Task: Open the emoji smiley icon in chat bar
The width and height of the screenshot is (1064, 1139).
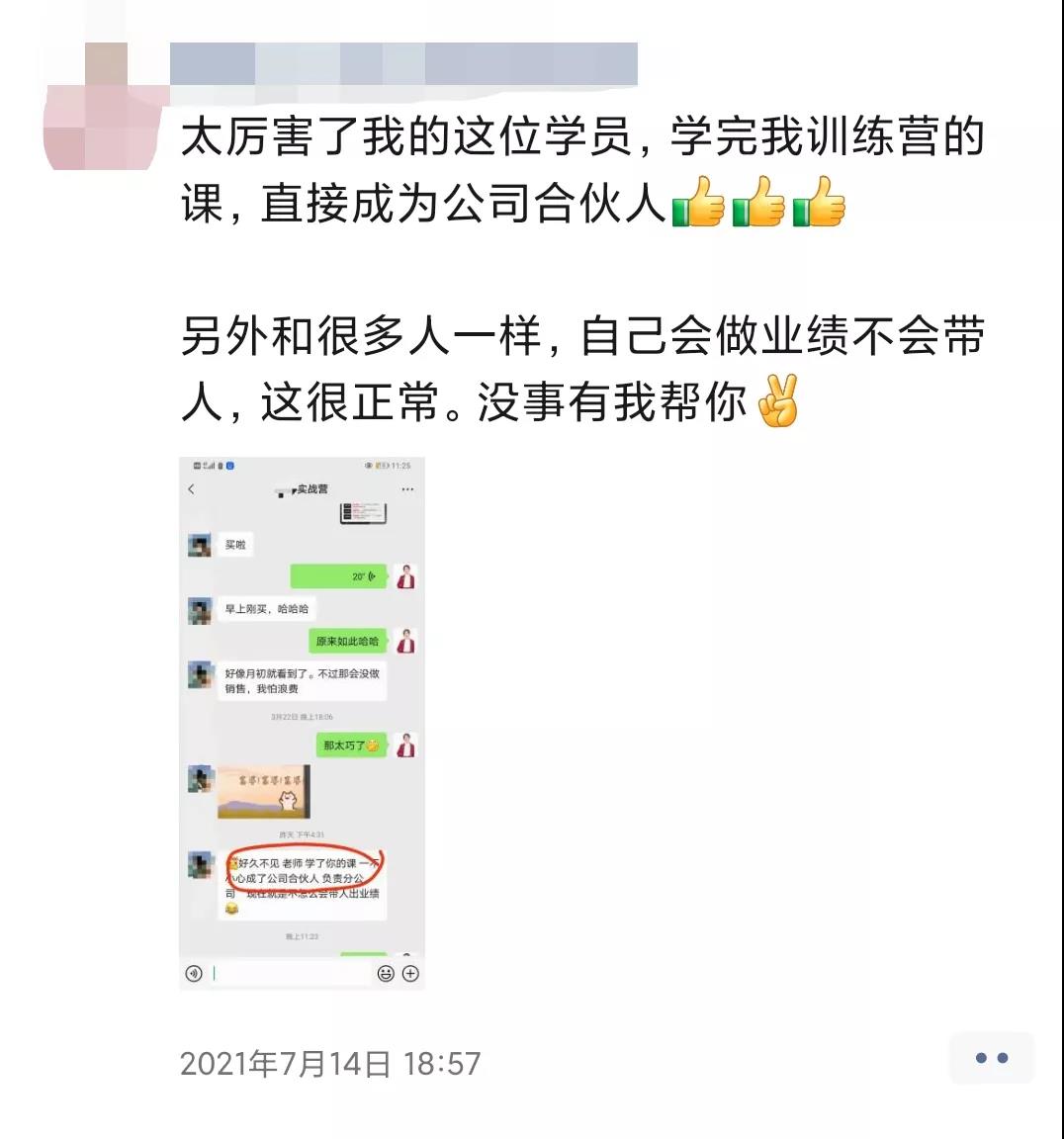Action: point(386,973)
